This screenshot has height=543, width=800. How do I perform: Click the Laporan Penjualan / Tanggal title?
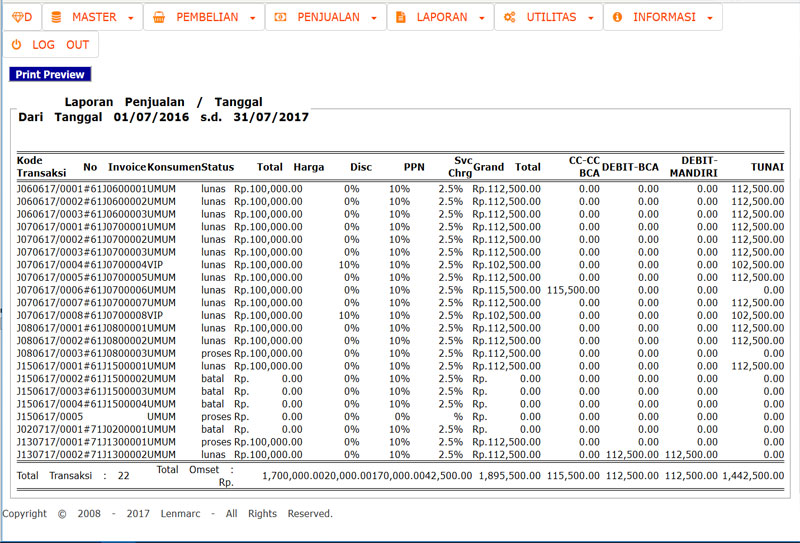[163, 102]
